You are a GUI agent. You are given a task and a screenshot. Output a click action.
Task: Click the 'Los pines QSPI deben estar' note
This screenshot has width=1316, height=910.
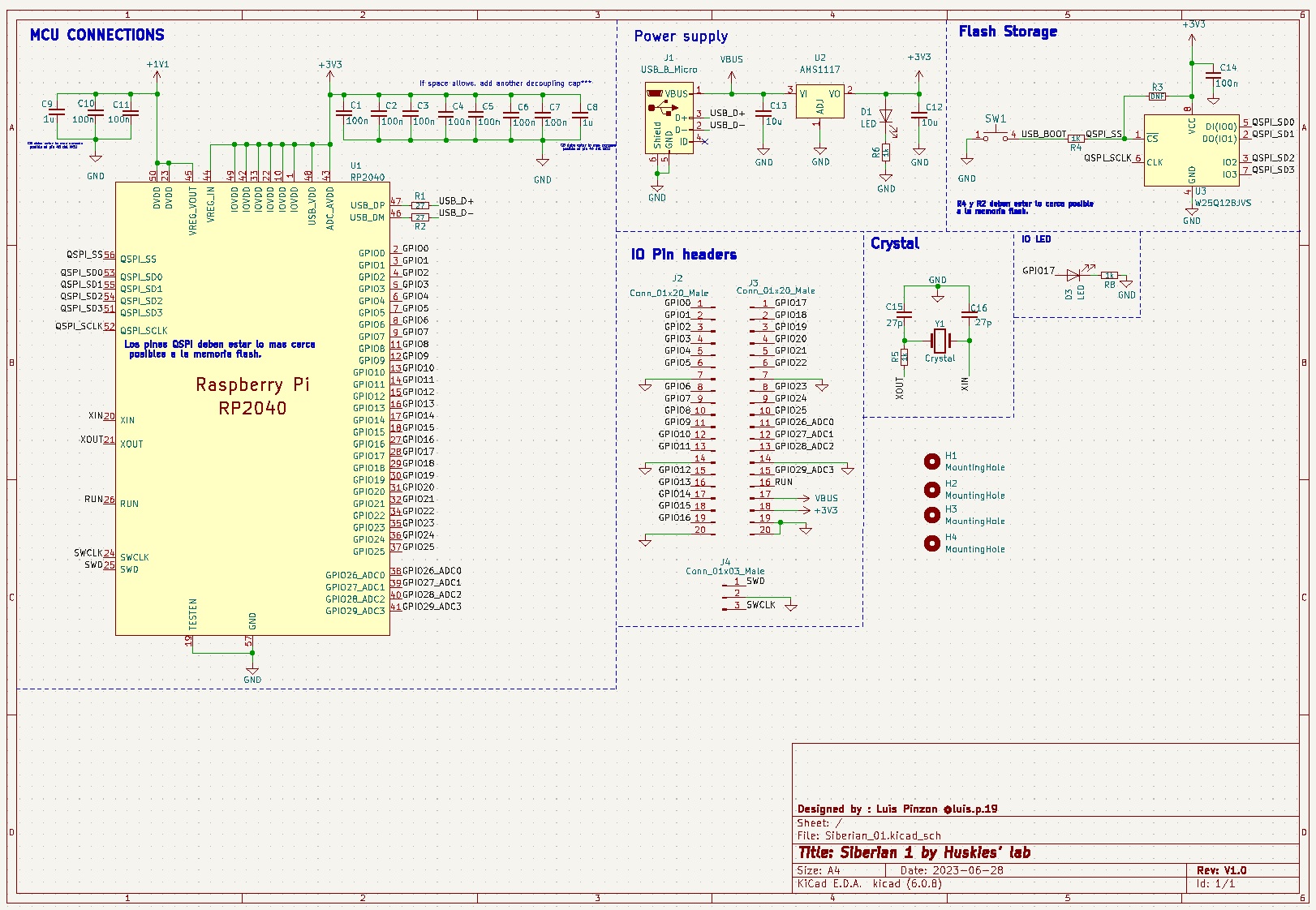pos(219,349)
